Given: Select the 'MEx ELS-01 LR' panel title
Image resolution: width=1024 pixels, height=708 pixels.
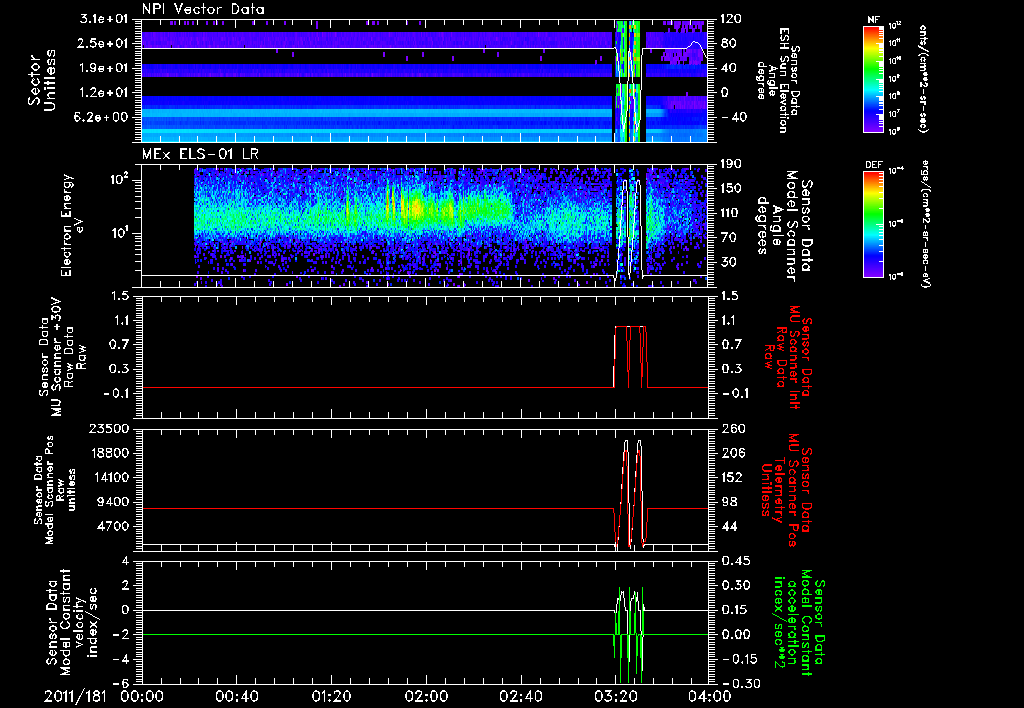Looking at the screenshot, I should [200, 155].
